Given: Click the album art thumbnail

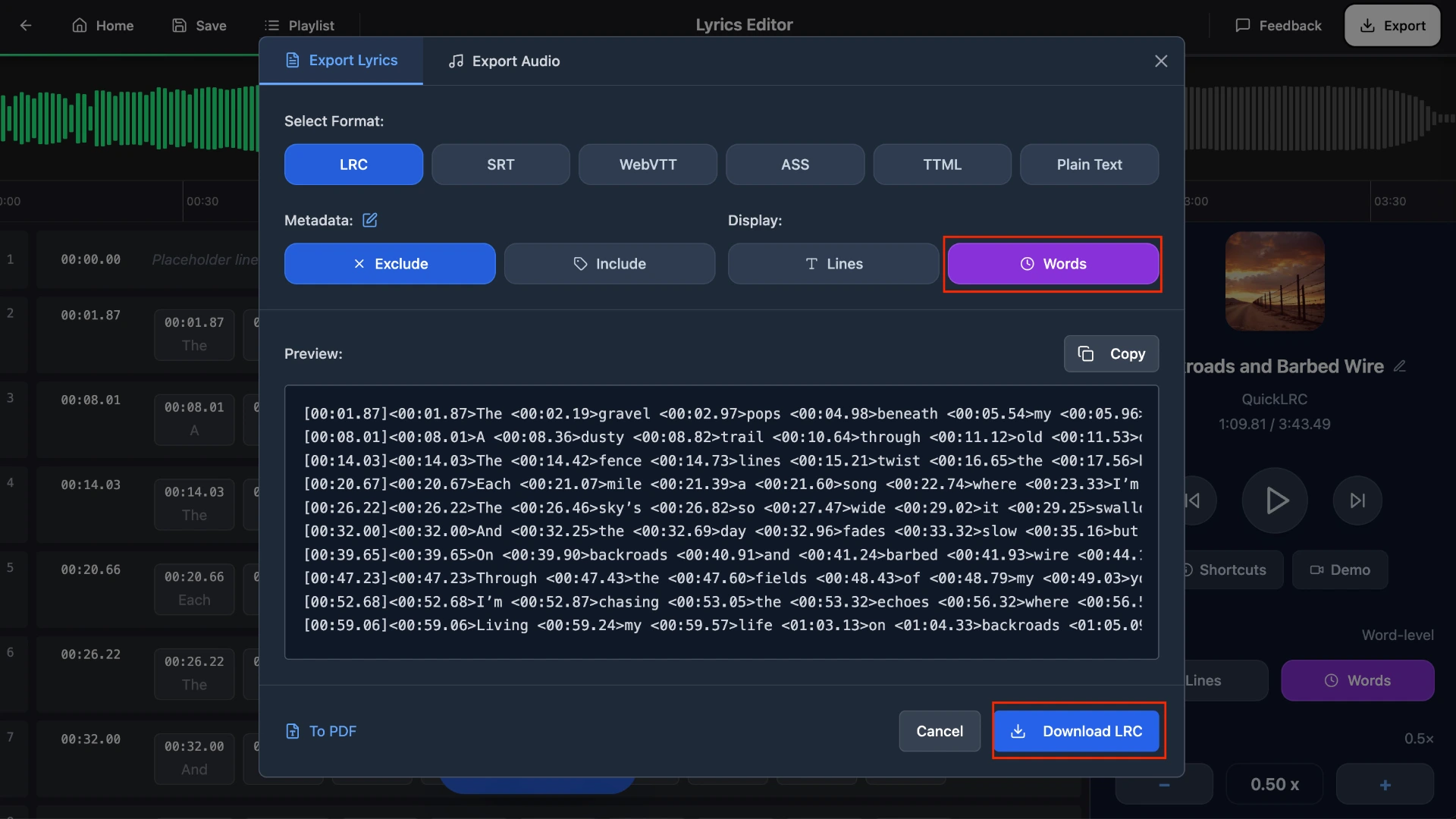Looking at the screenshot, I should point(1273,281).
